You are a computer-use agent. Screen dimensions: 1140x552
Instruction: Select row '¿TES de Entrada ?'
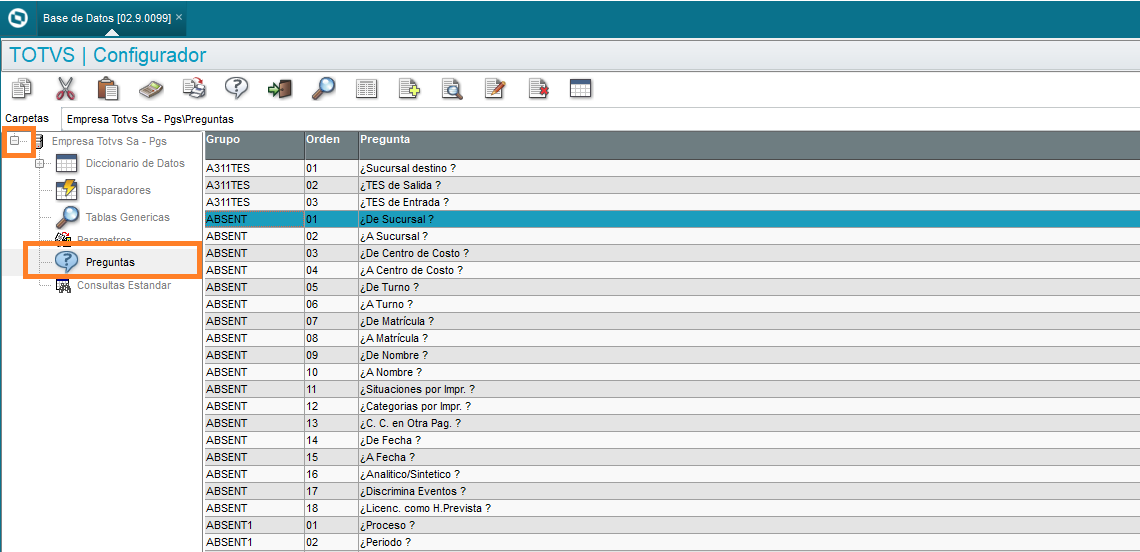672,202
